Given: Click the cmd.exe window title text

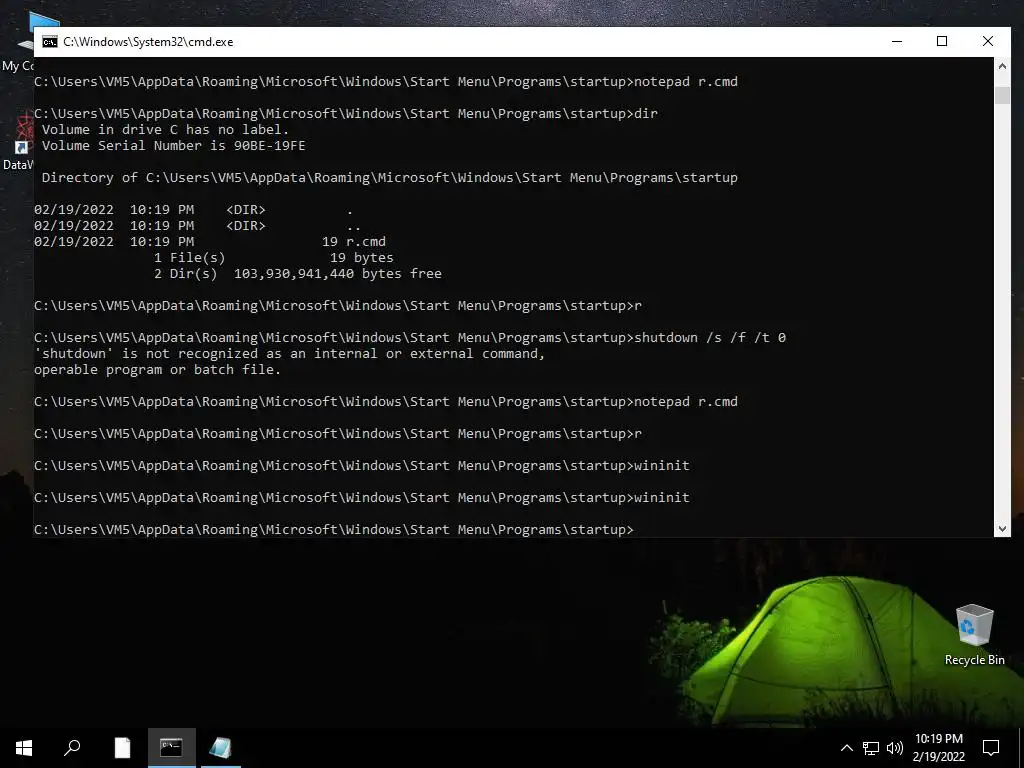Looking at the screenshot, I should point(148,42).
